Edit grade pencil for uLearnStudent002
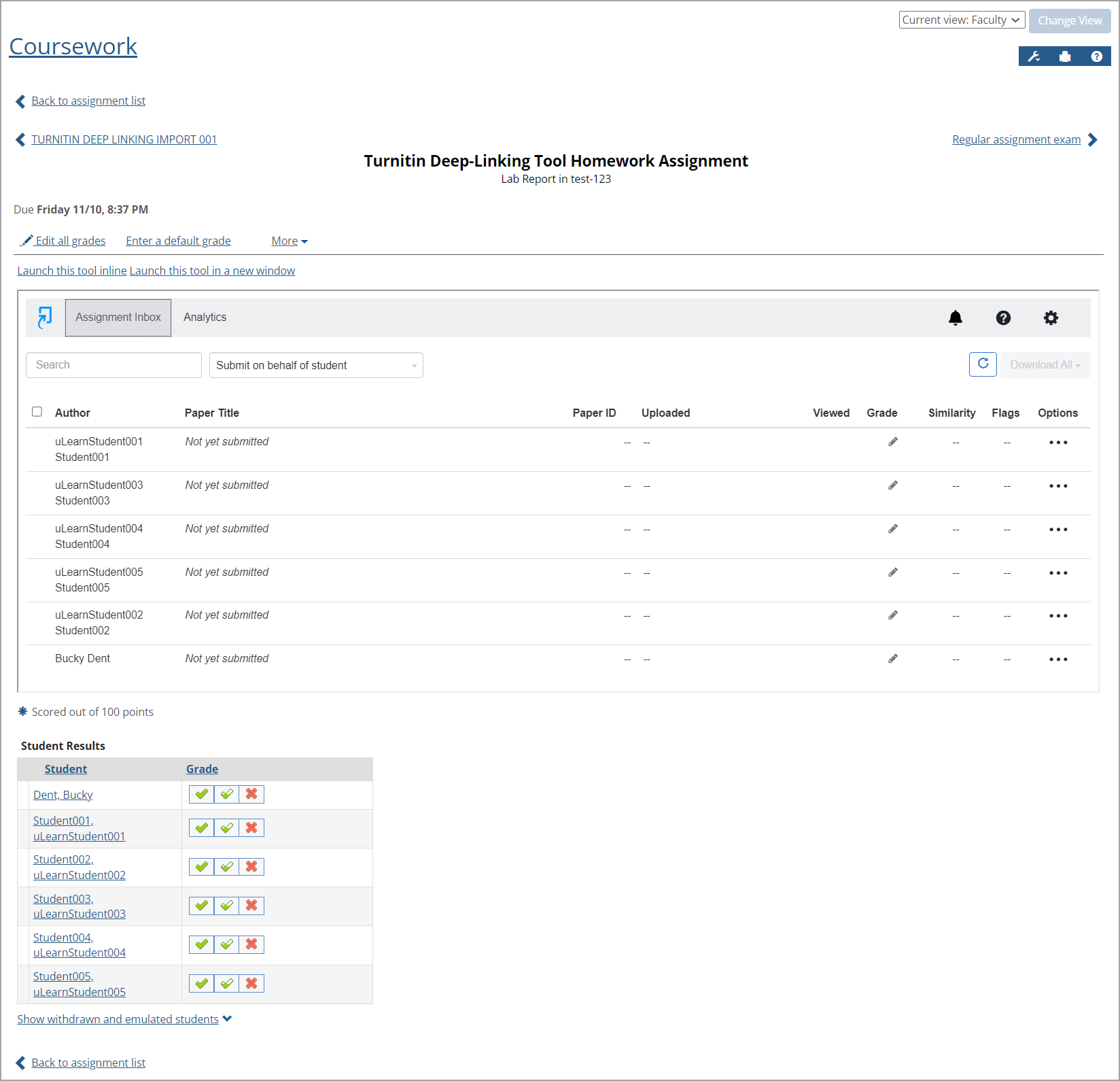 [x=893, y=615]
